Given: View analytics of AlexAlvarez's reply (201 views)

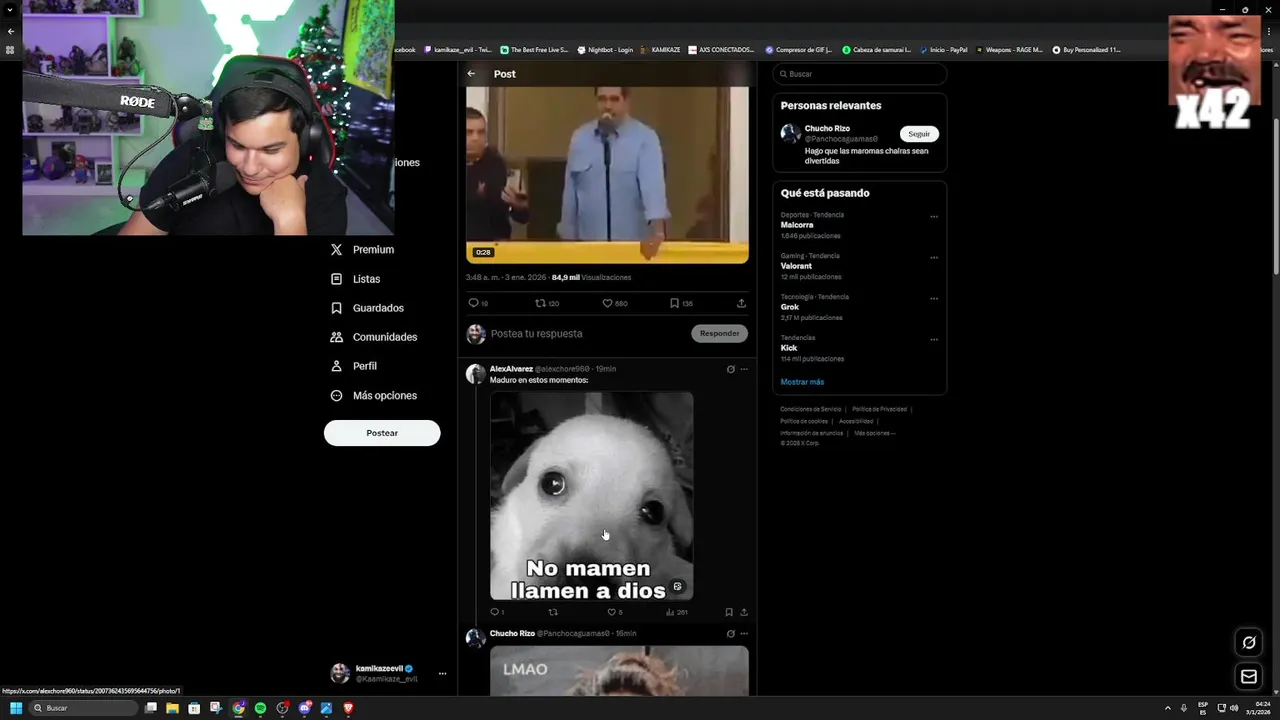Looking at the screenshot, I should (677, 612).
